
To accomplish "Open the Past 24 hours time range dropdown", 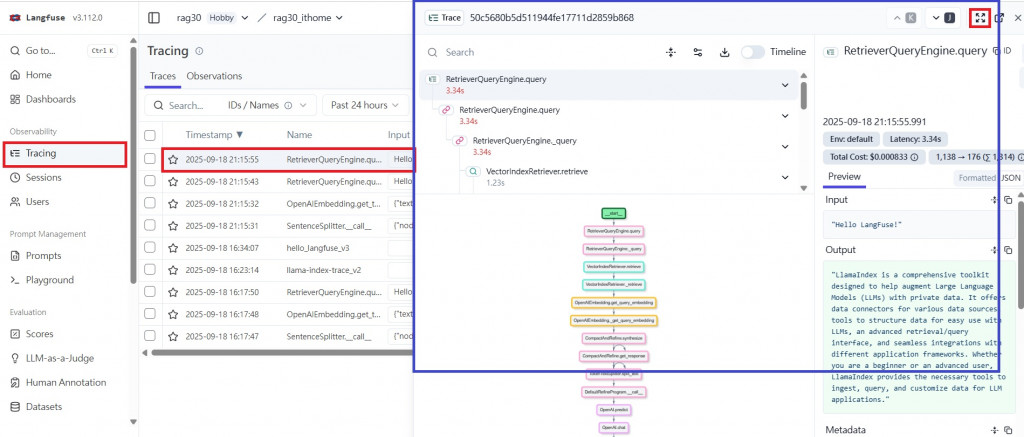I will [365, 105].
